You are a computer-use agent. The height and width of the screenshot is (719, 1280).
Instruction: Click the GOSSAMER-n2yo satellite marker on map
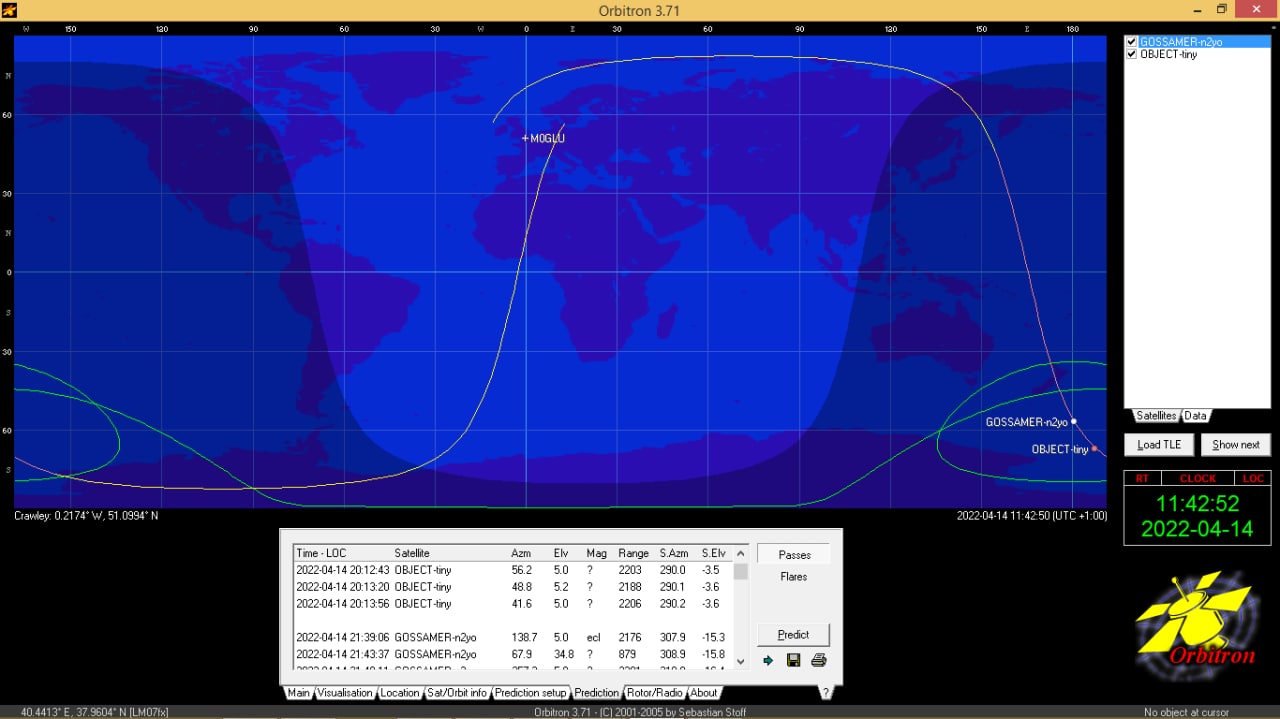click(1074, 422)
